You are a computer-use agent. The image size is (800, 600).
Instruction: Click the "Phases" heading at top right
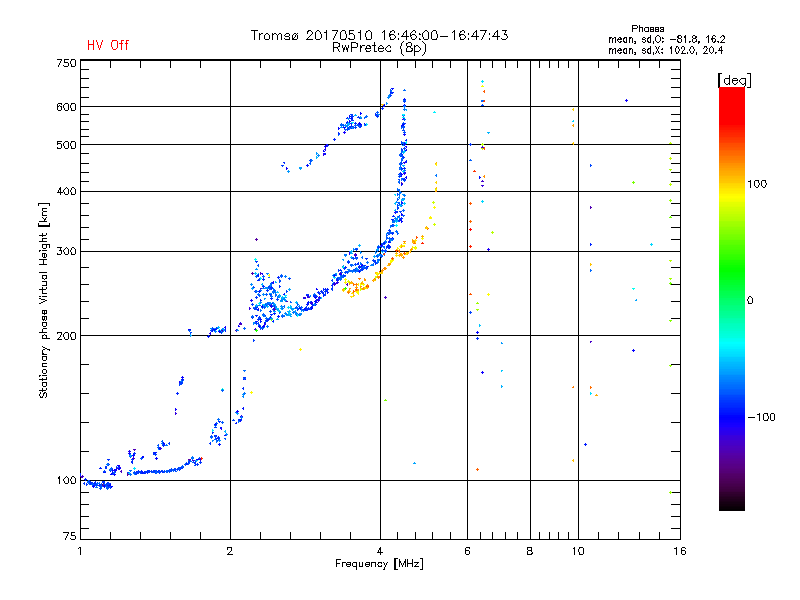point(647,29)
